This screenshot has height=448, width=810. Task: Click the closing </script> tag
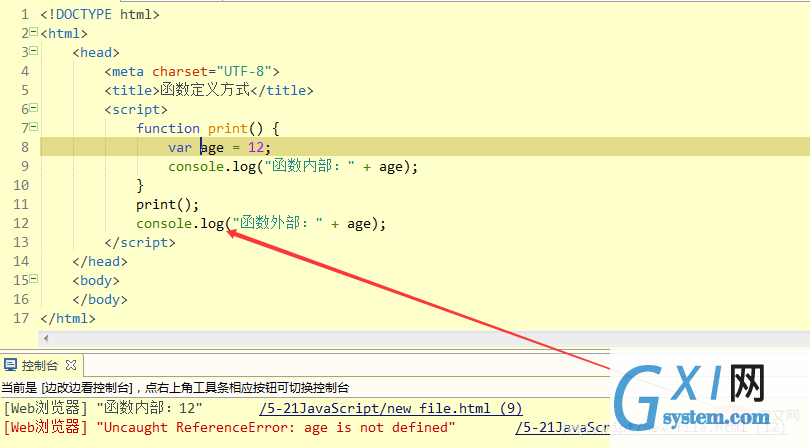point(140,242)
